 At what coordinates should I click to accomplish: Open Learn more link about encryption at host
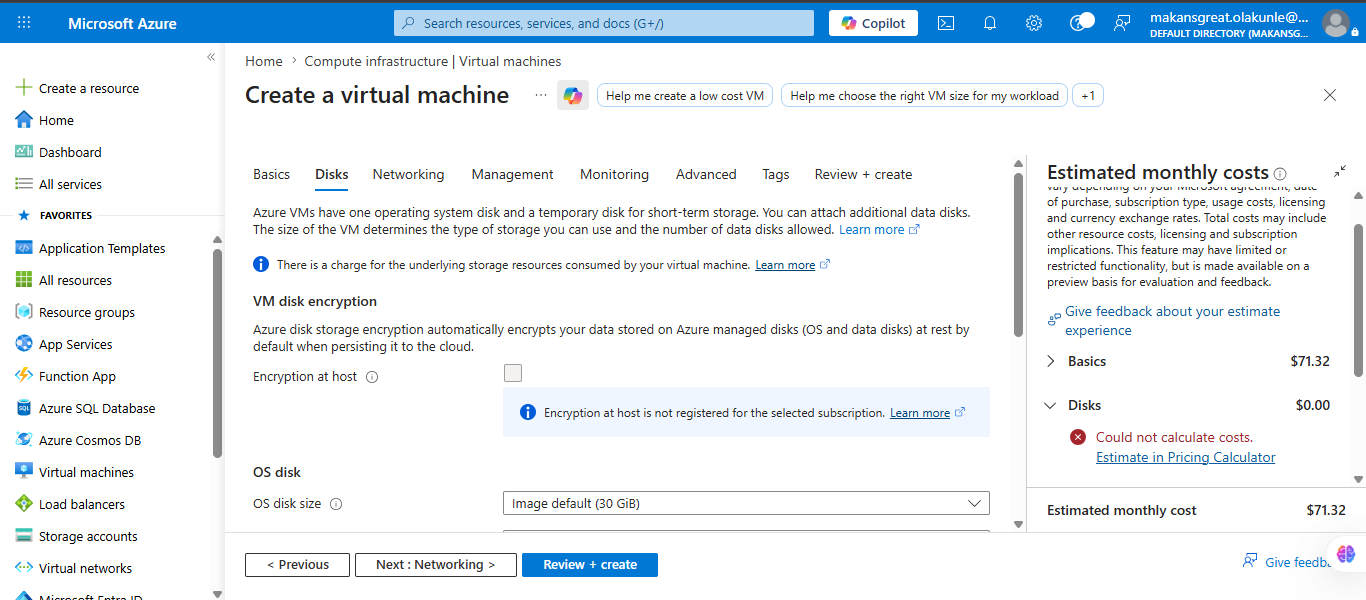pos(927,413)
